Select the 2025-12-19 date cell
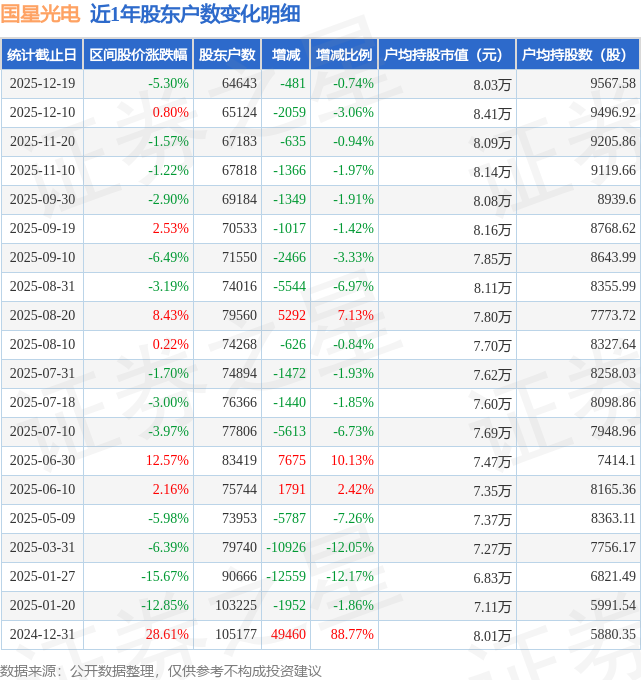This screenshot has width=641, height=680. (x=41, y=84)
